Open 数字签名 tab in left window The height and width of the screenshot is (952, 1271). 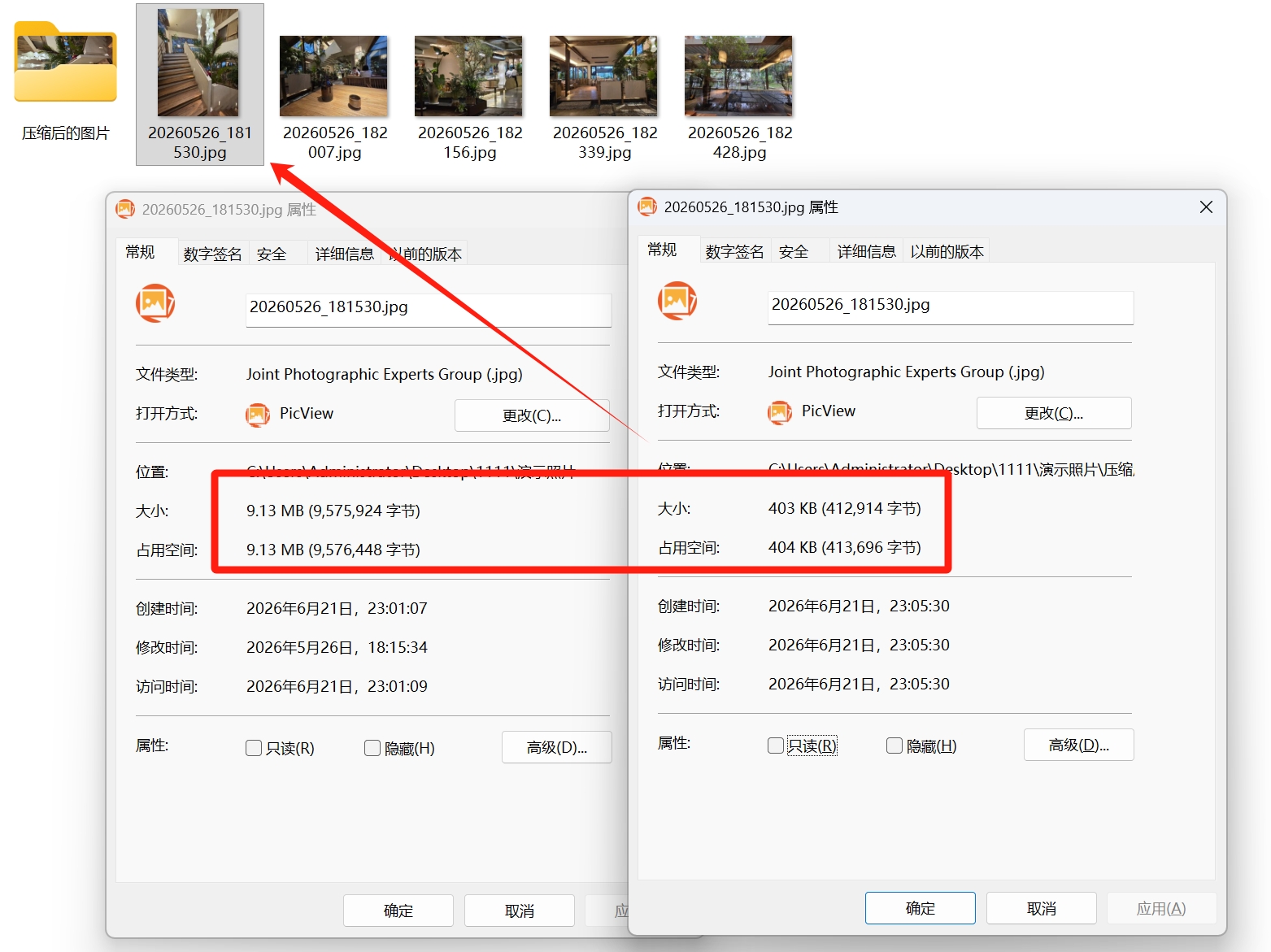(x=212, y=254)
